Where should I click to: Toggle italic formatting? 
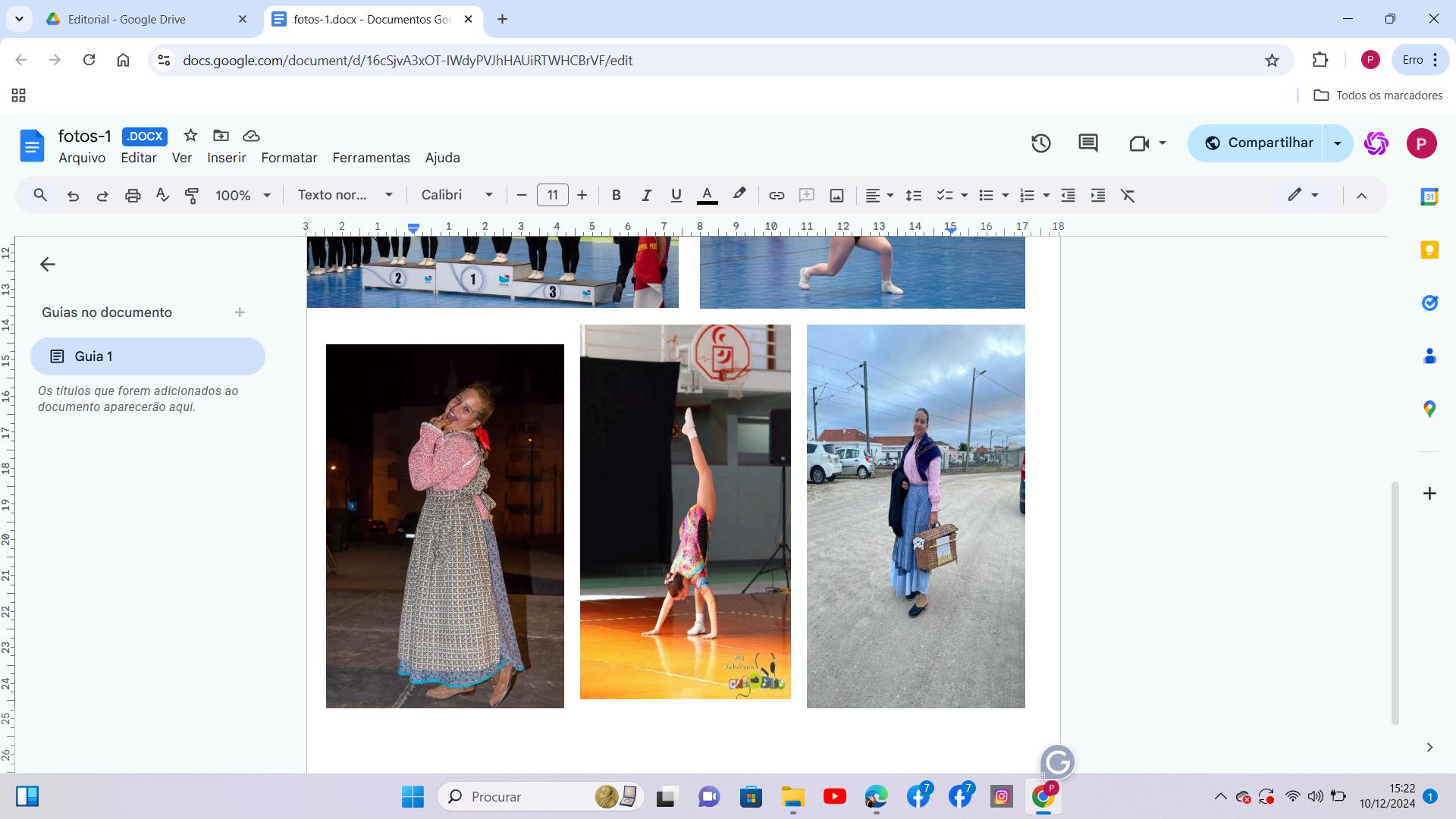click(646, 196)
